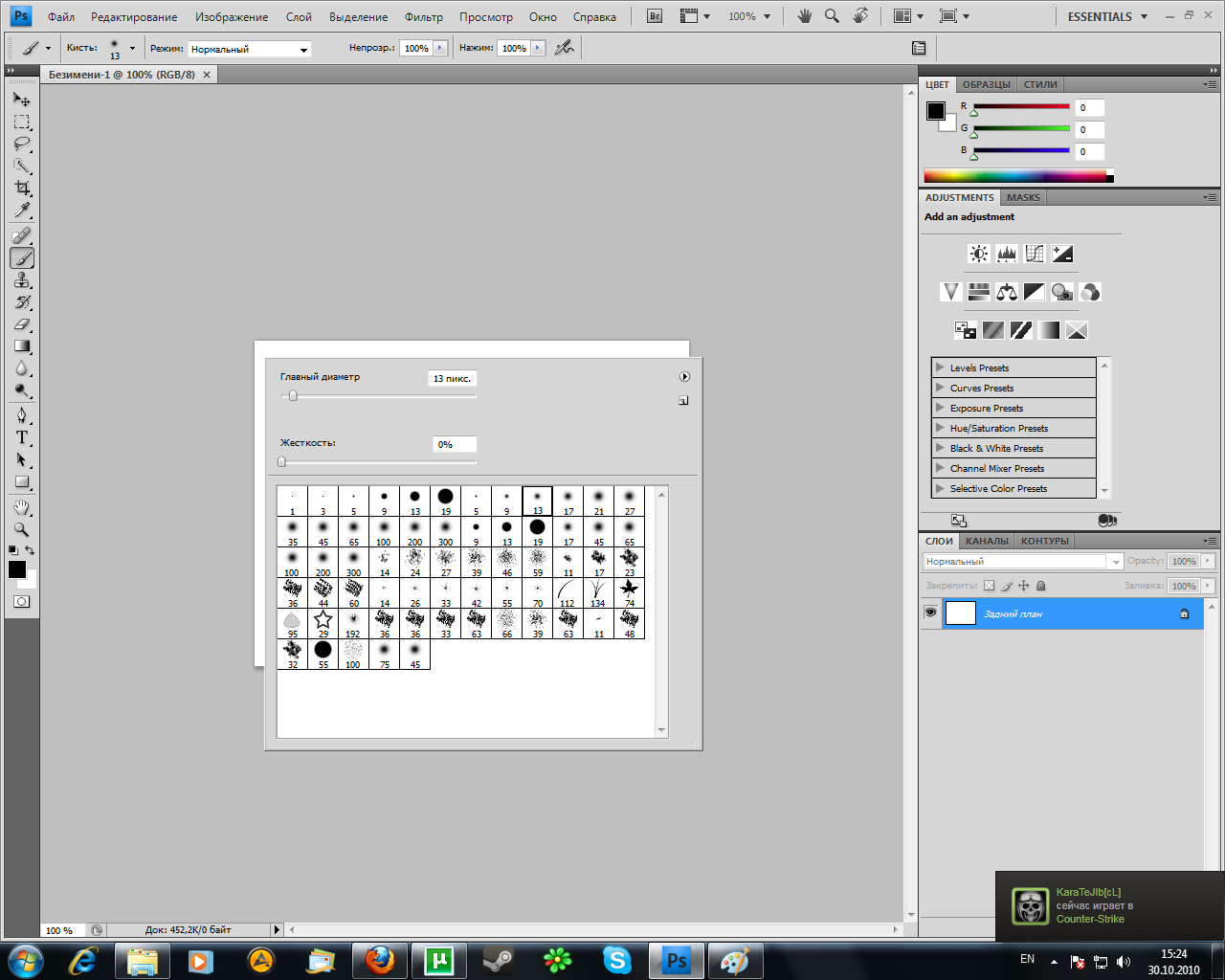Toggle Quick Mask mode

[x=22, y=602]
